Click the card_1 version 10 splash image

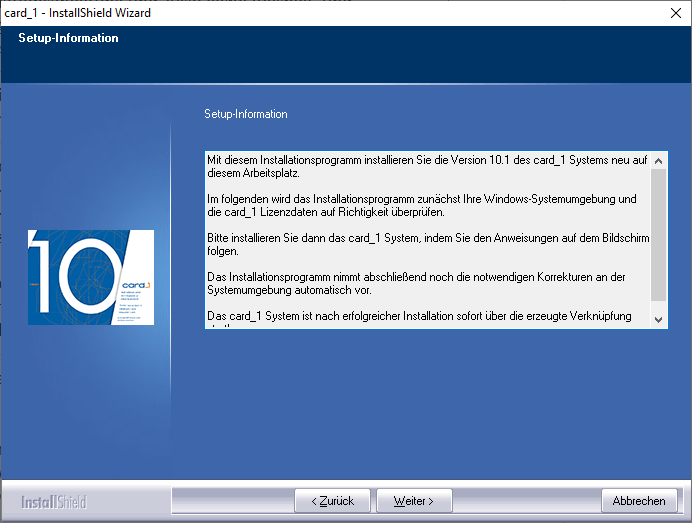91,277
